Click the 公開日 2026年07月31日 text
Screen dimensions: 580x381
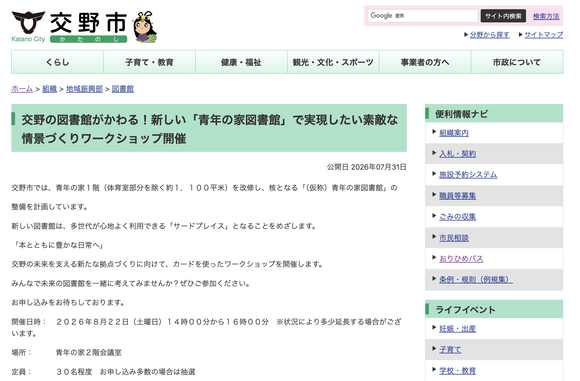coord(367,167)
